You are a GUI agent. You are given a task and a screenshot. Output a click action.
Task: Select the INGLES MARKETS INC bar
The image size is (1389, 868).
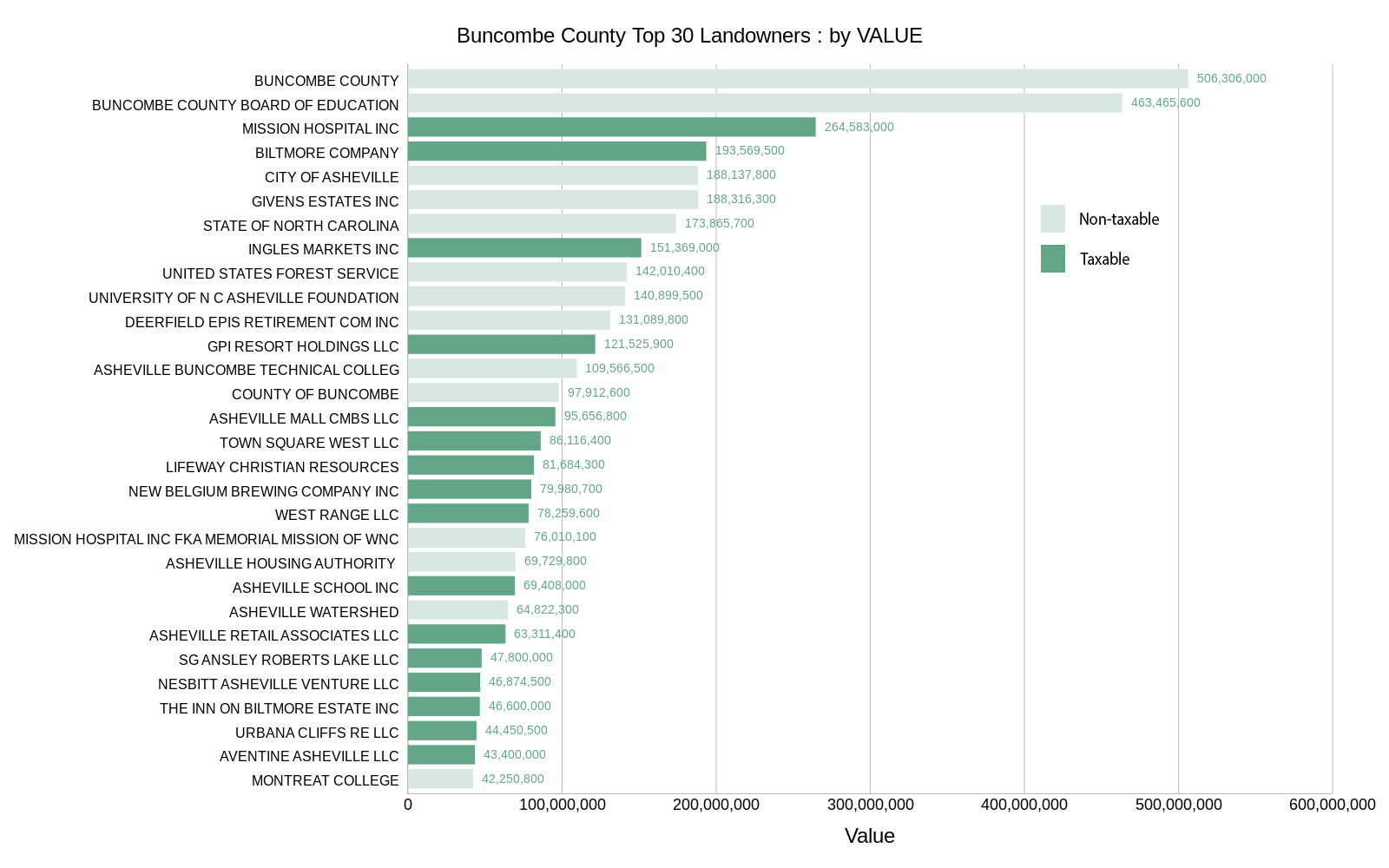click(524, 248)
